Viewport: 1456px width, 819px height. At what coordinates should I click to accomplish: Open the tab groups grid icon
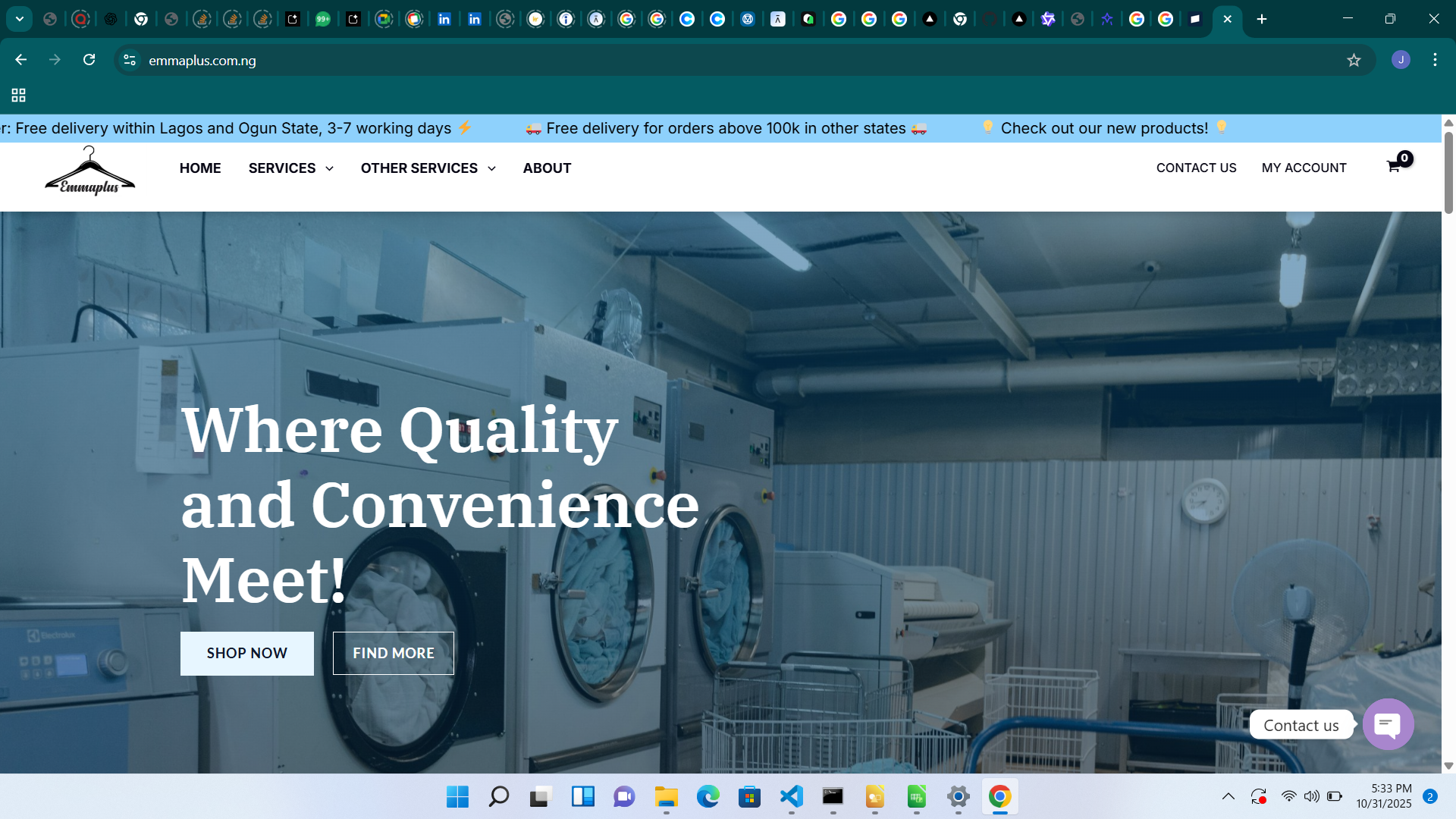click(19, 95)
